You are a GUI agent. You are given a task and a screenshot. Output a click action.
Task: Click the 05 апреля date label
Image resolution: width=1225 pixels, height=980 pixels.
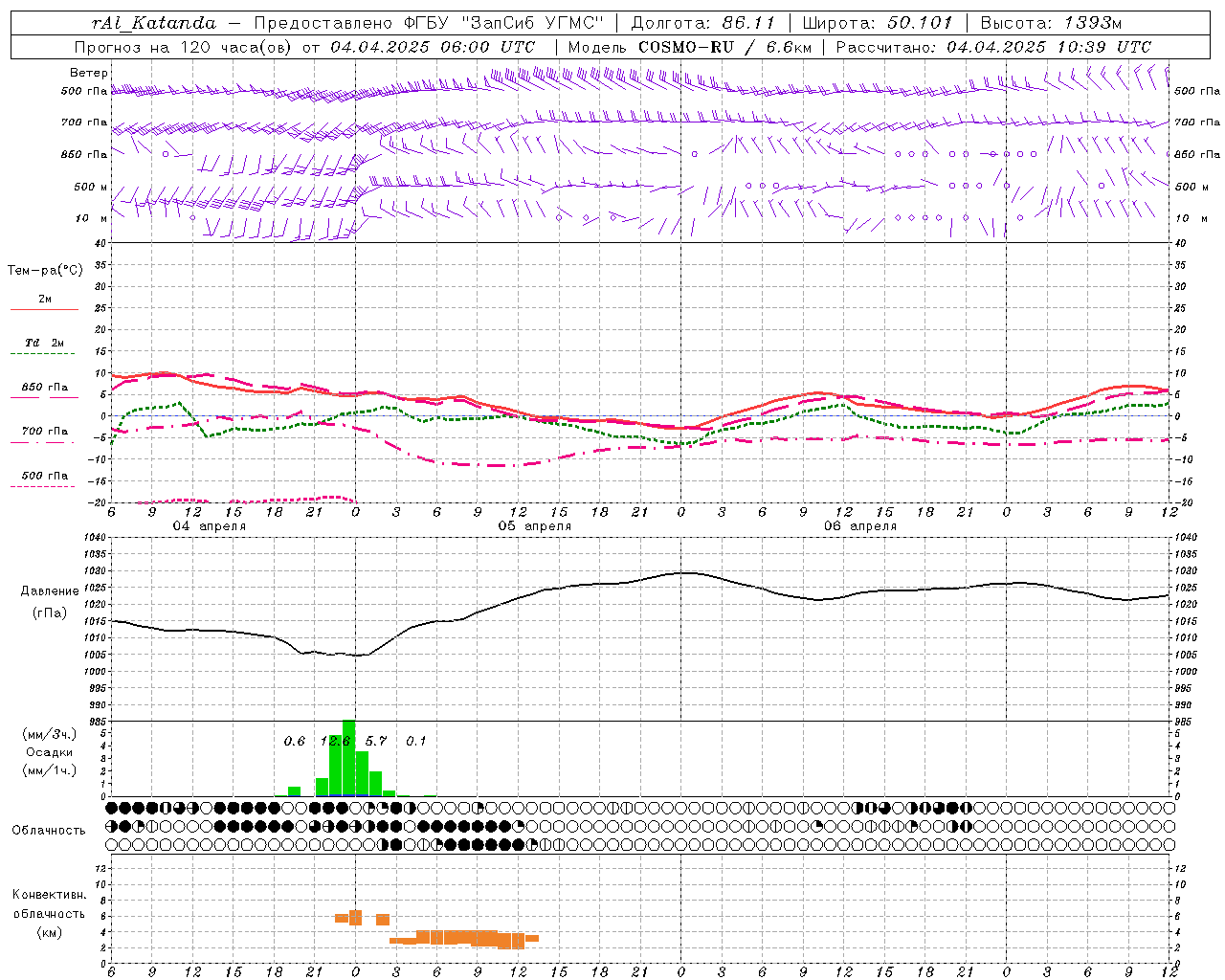534,526
